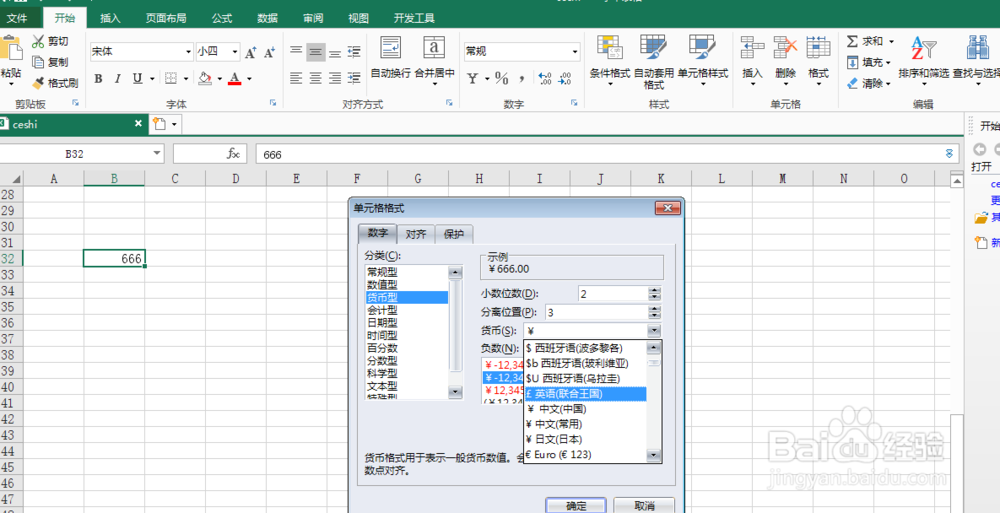Viewport: 1000px width, 513px height.
Task: Switch to the 对齐 tab in dialog
Action: pyautogui.click(x=416, y=234)
